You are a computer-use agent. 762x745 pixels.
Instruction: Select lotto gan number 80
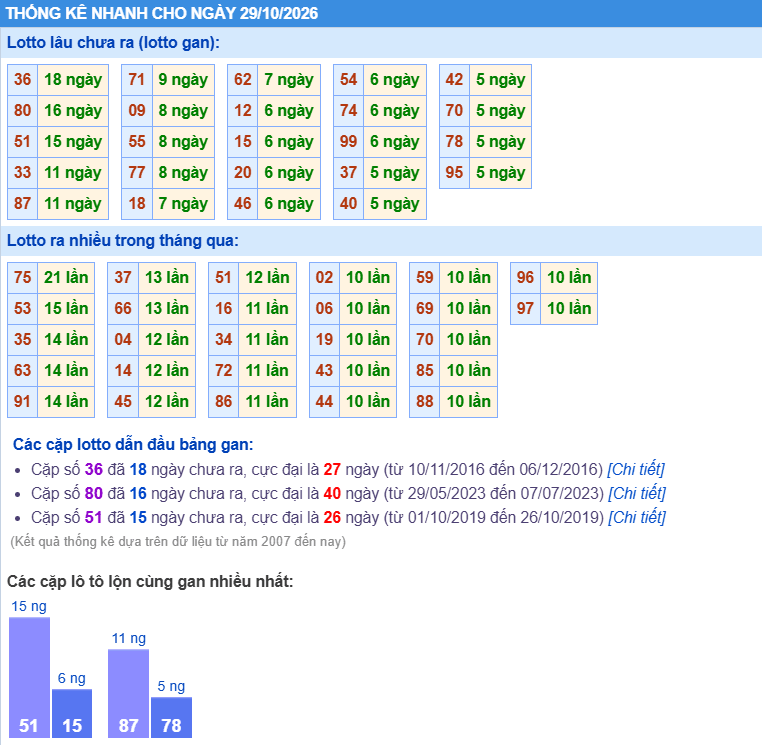tap(23, 111)
